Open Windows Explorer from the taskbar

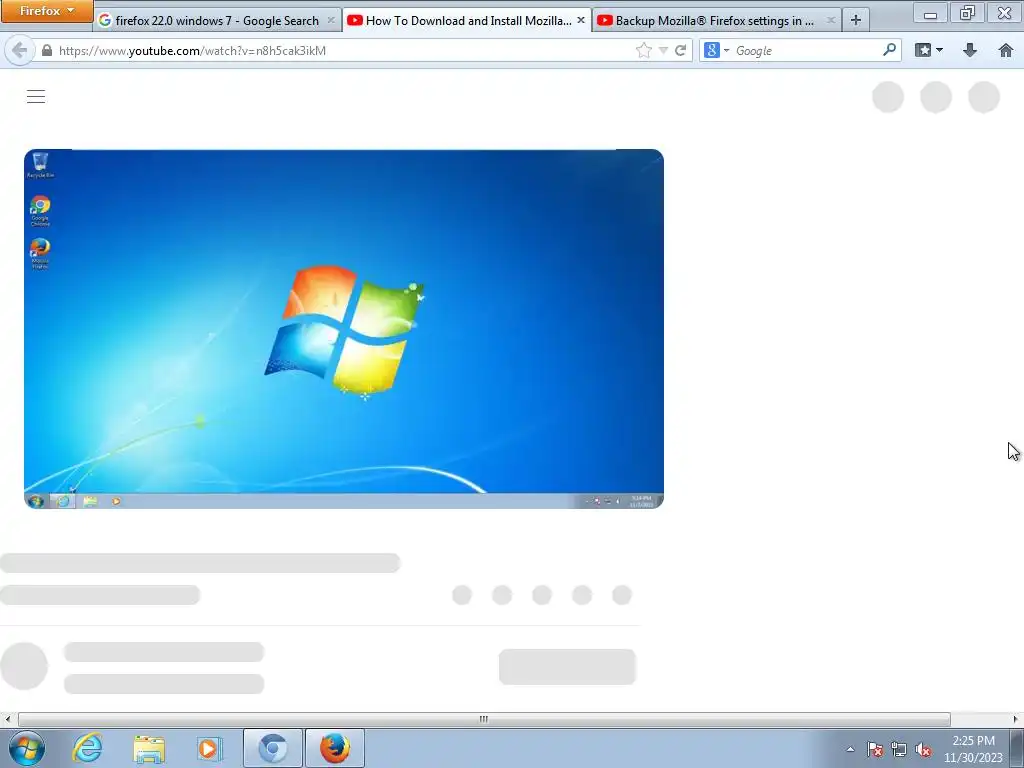tap(149, 748)
